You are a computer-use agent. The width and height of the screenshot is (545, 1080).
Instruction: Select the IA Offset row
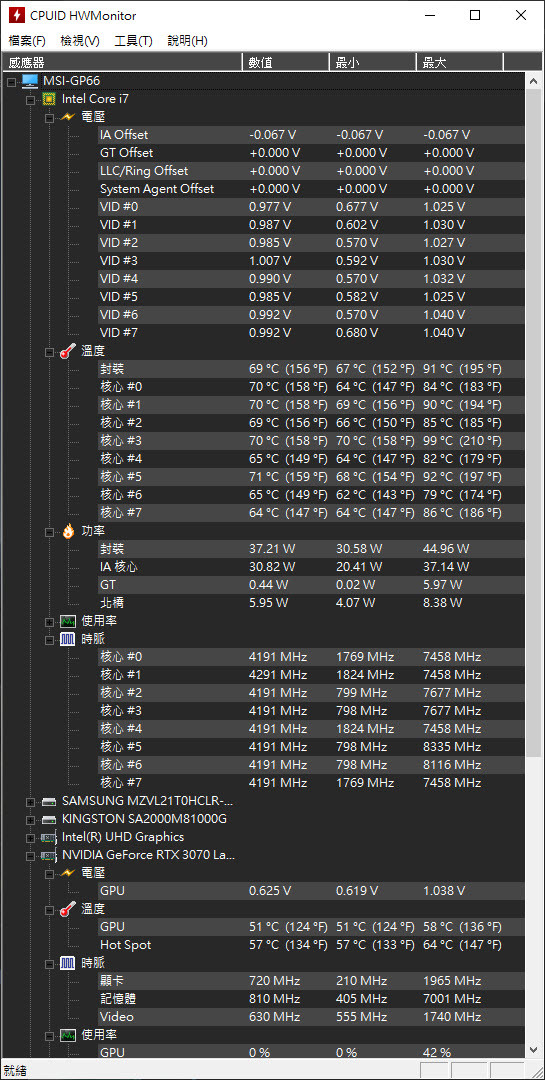click(311, 134)
